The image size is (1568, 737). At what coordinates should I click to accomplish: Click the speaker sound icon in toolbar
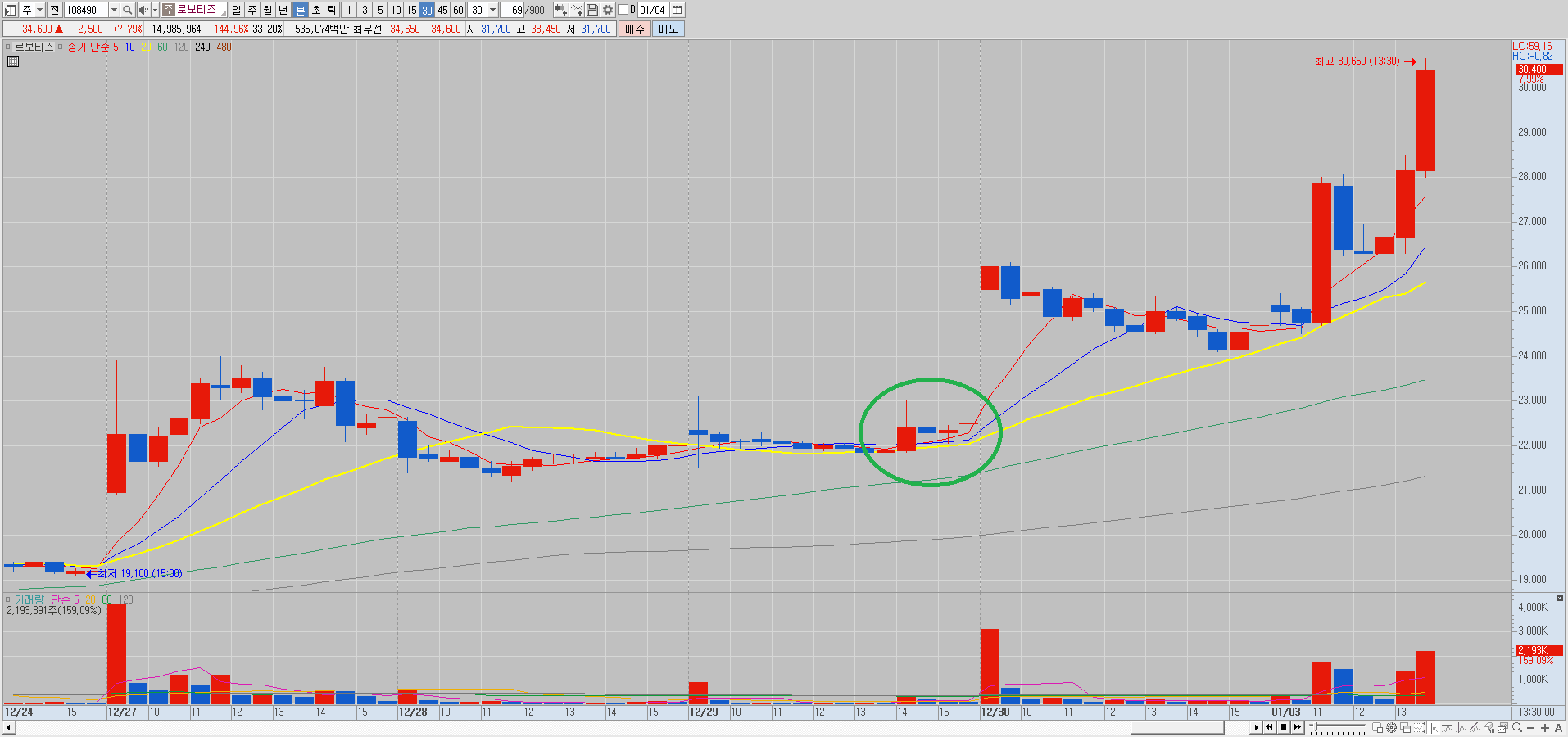pyautogui.click(x=143, y=10)
